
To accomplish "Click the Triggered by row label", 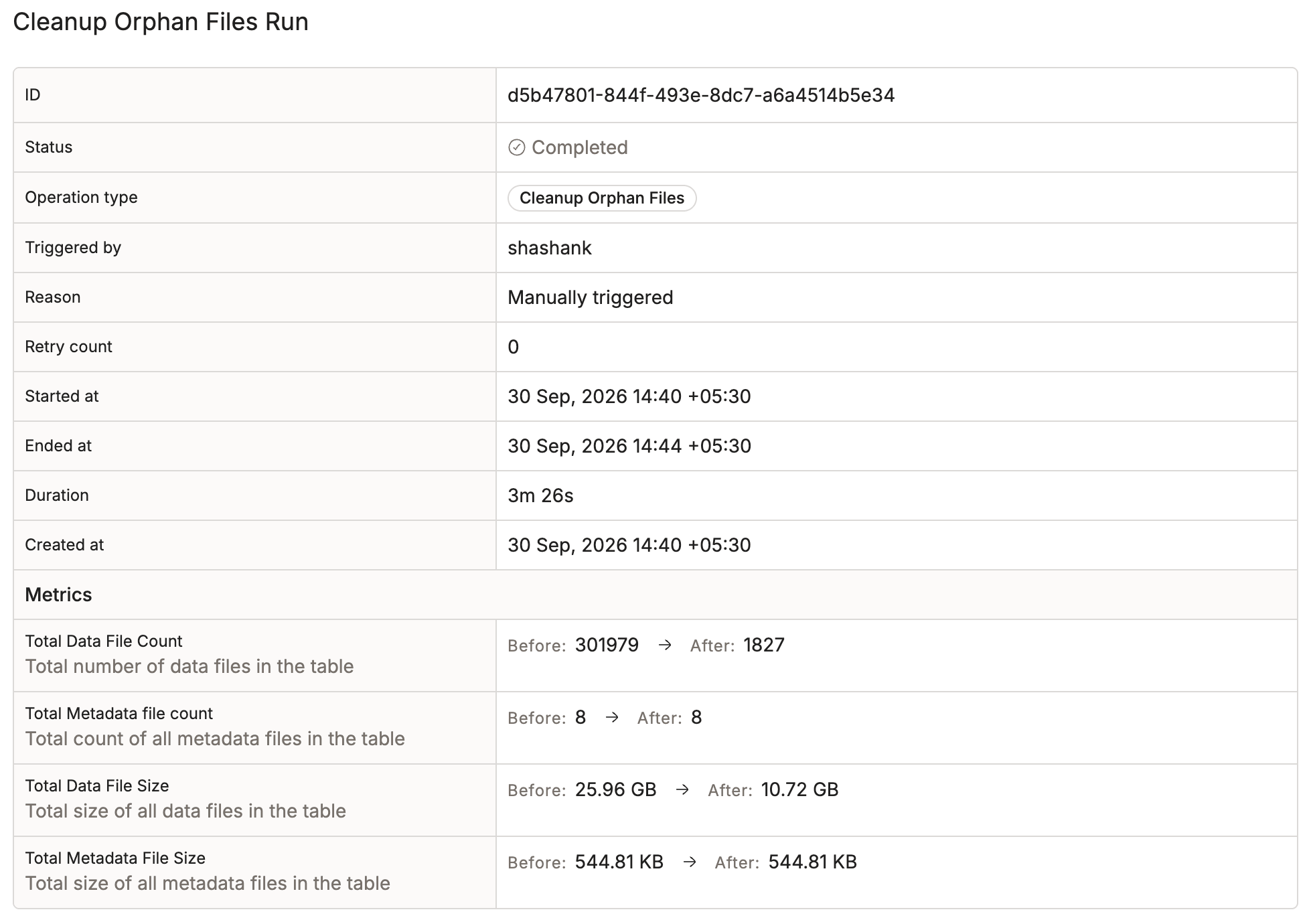I will tap(73, 248).
